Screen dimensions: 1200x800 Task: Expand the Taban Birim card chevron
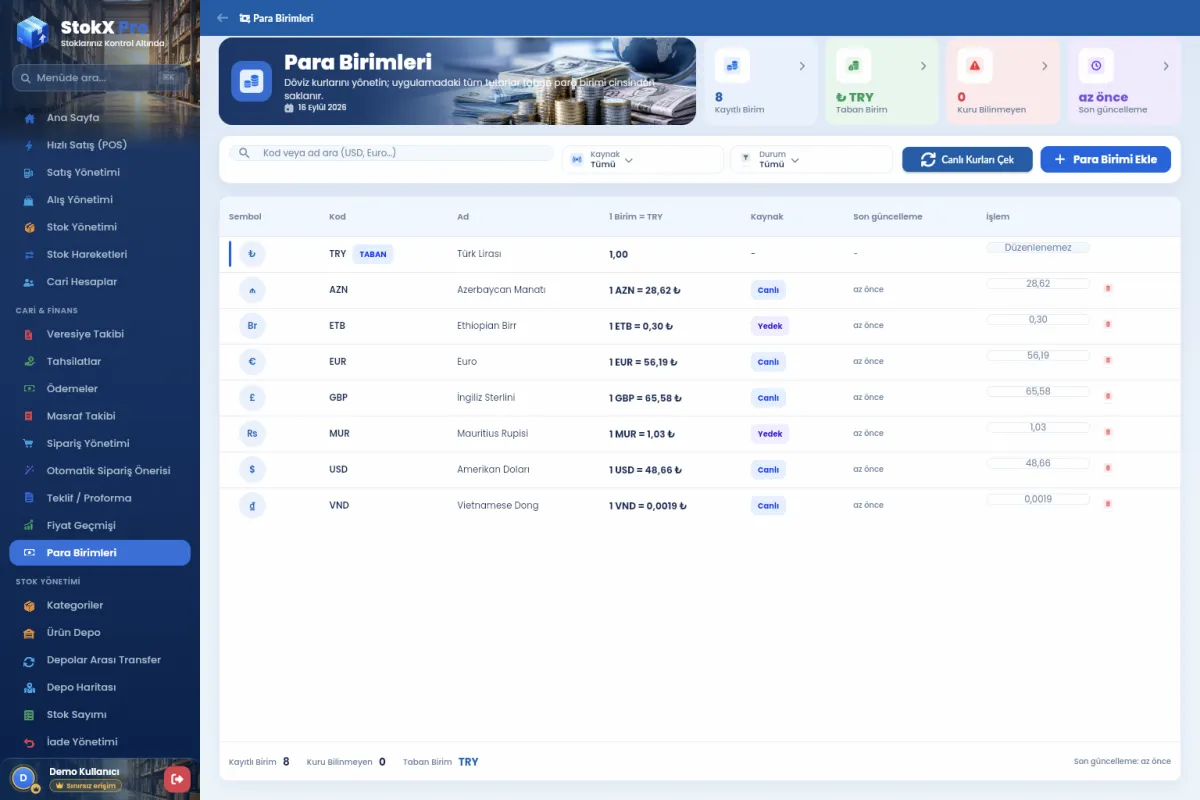pyautogui.click(x=923, y=66)
